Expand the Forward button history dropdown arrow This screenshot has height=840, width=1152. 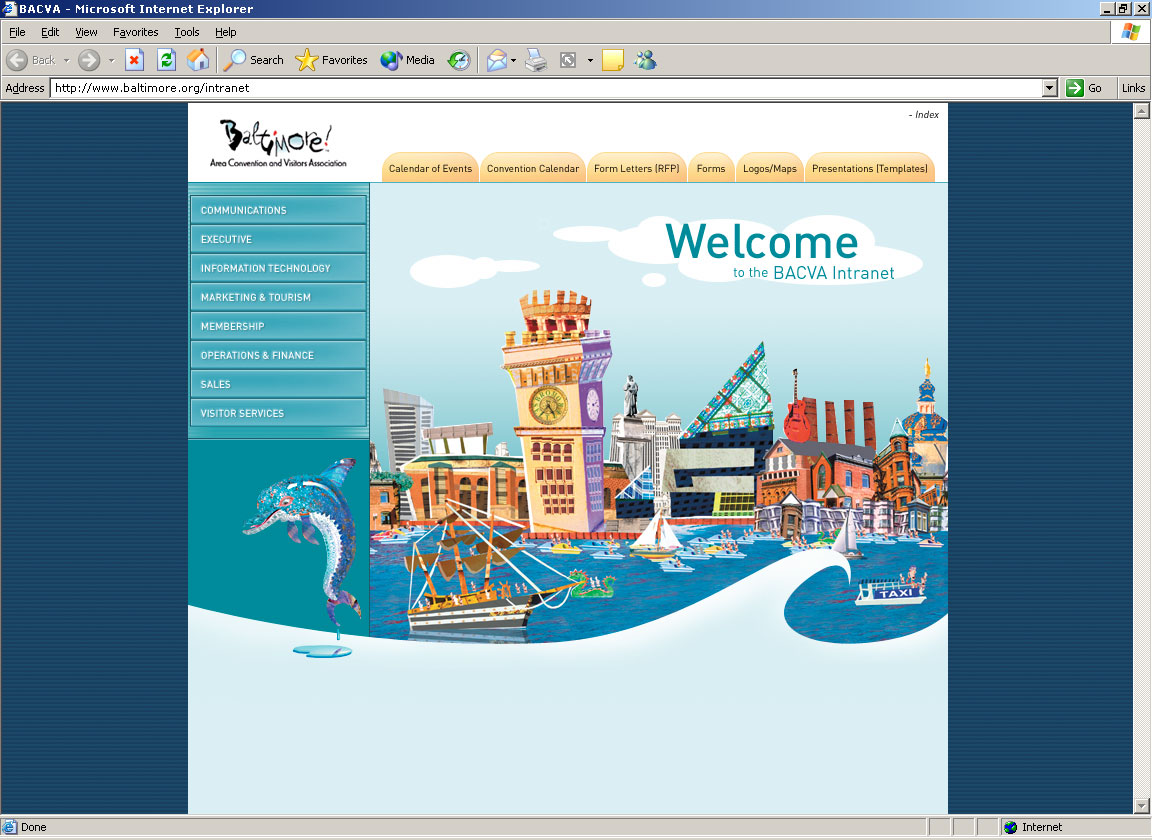point(112,60)
